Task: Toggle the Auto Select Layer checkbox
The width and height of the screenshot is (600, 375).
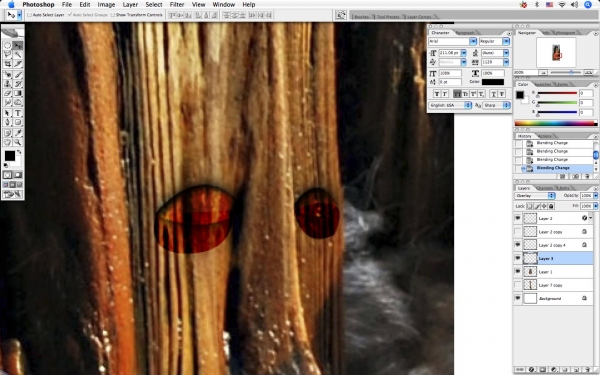Action: 29,15
